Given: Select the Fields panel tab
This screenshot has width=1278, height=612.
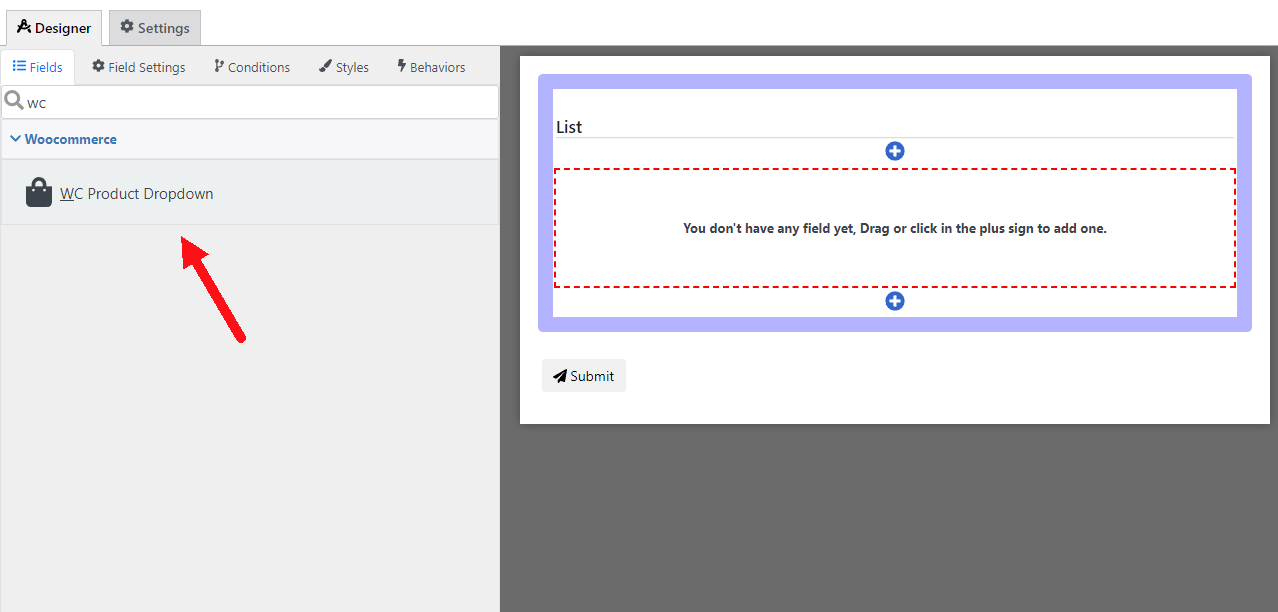Looking at the screenshot, I should (x=38, y=67).
